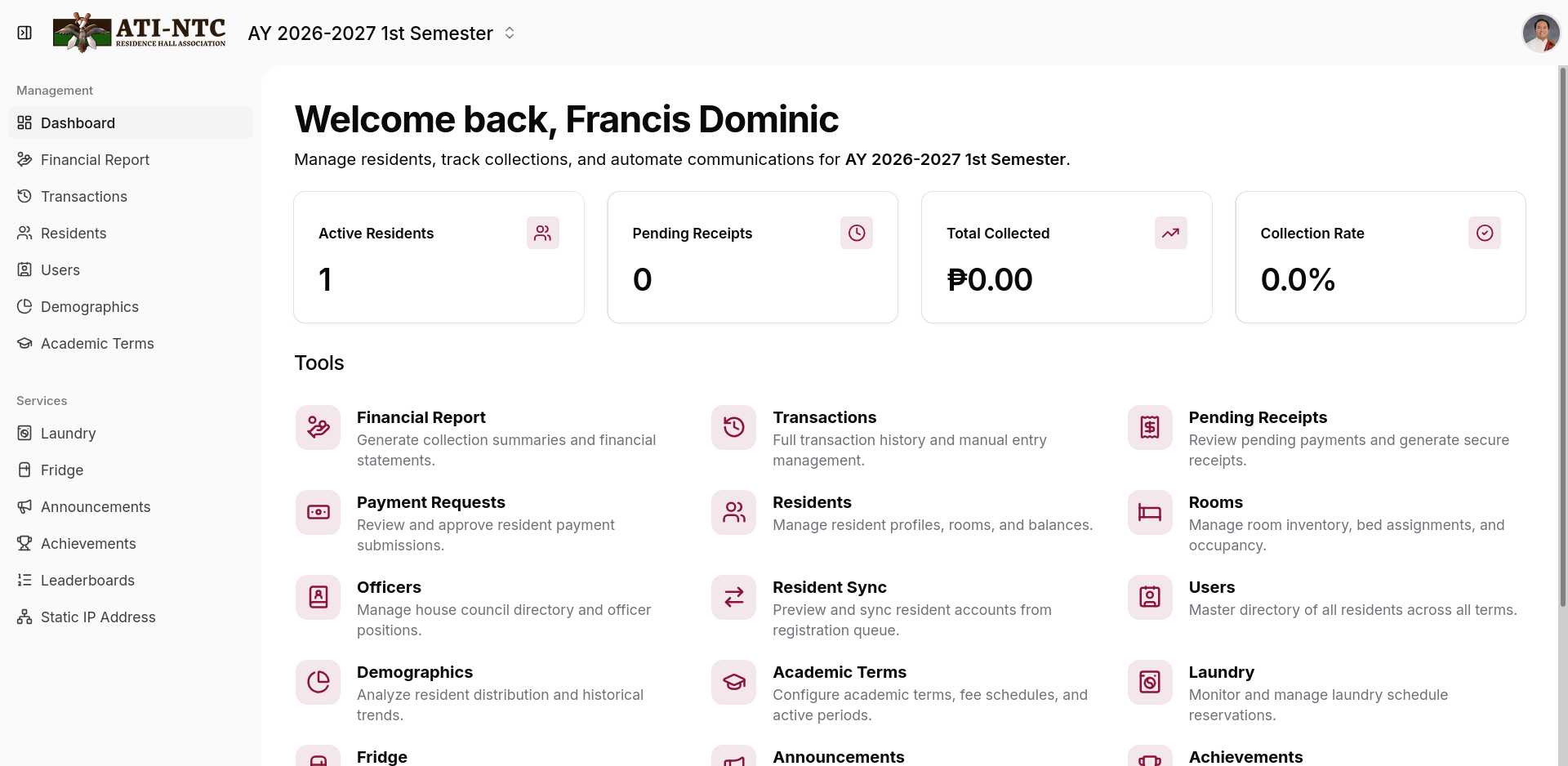Click the Laundry tool icon in Tools
The width and height of the screenshot is (1568, 766).
[x=1150, y=682]
